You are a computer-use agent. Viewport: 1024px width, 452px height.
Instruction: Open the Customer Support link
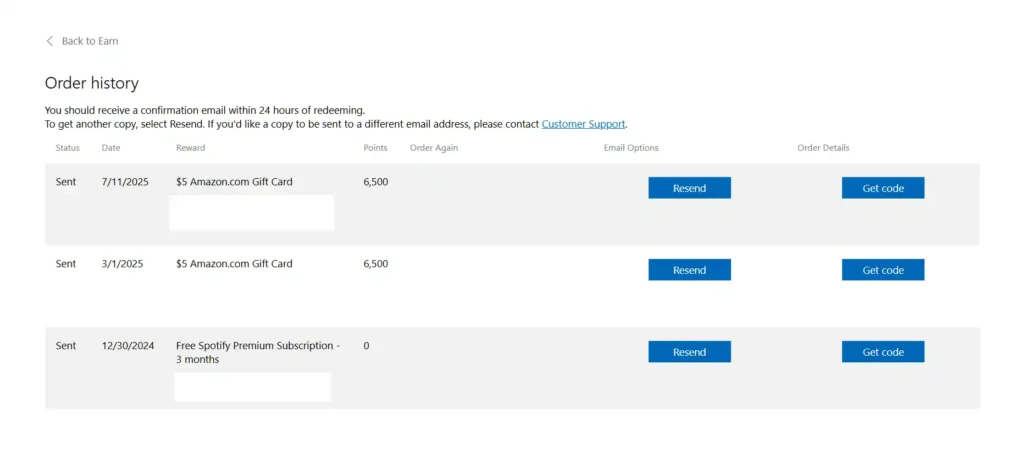coord(583,124)
